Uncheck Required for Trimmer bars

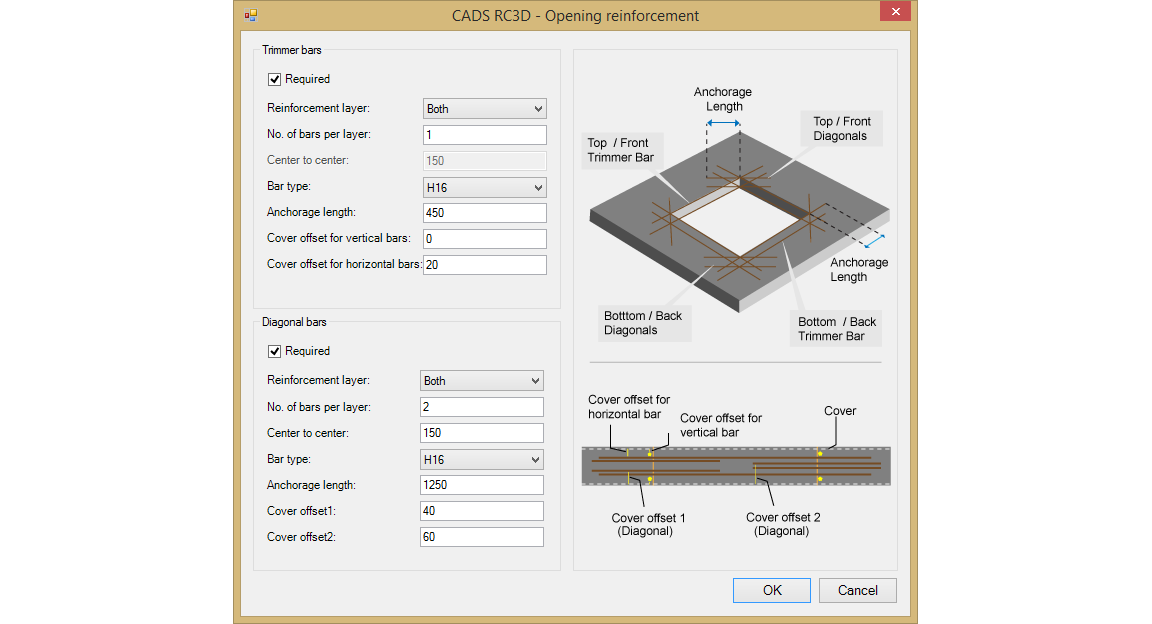coord(274,79)
